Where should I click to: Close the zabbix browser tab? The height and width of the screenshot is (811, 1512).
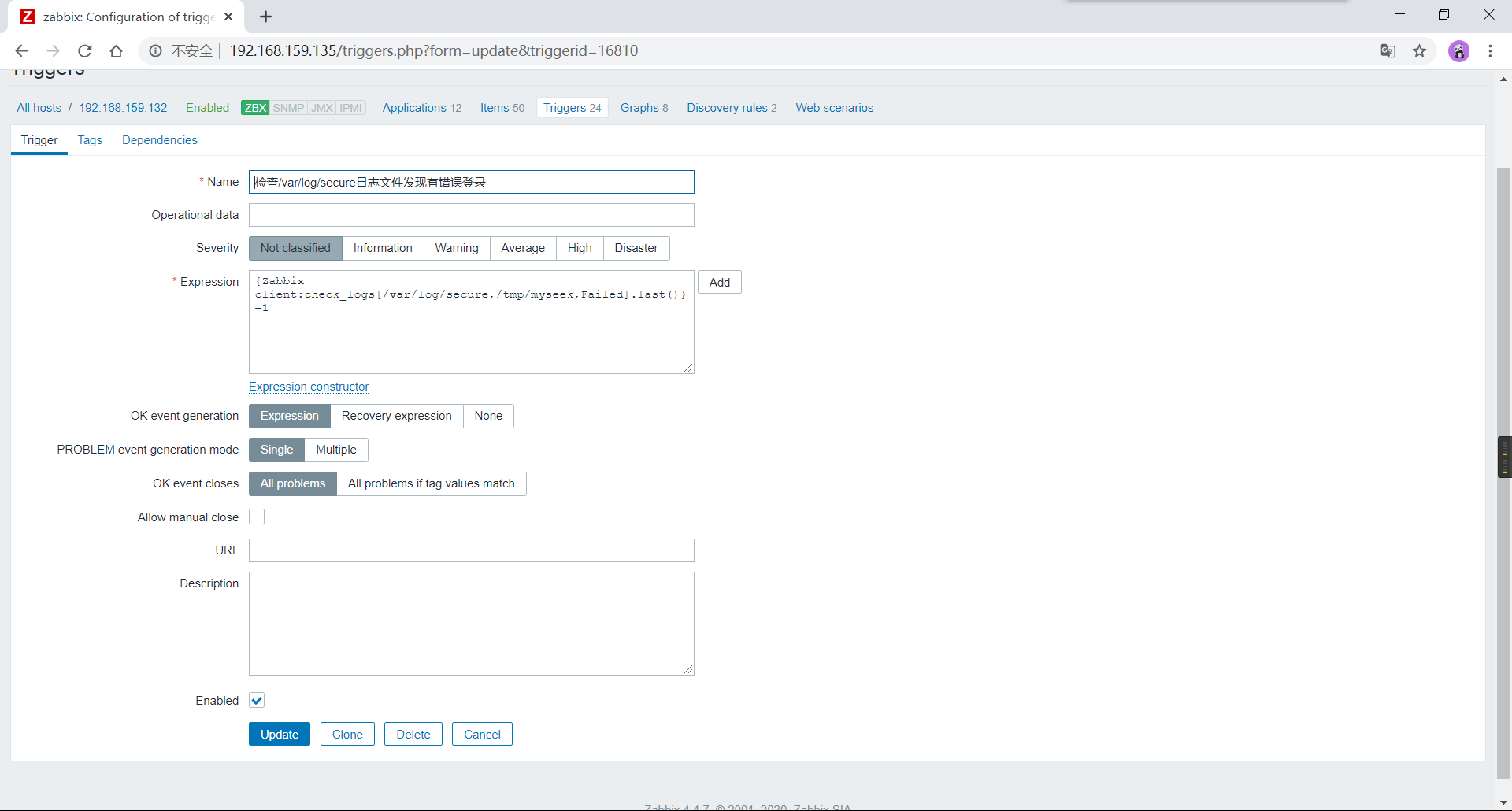[x=228, y=17]
